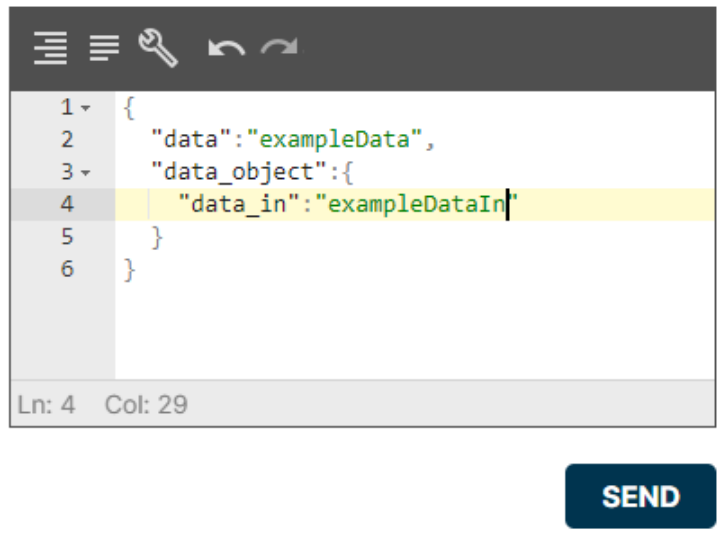
Task: Click the Ln: 4 status indicator
Action: pyautogui.click(x=46, y=405)
